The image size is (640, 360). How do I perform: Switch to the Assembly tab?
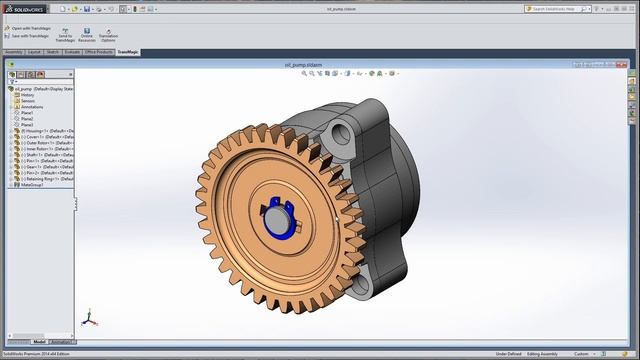pyautogui.click(x=13, y=52)
